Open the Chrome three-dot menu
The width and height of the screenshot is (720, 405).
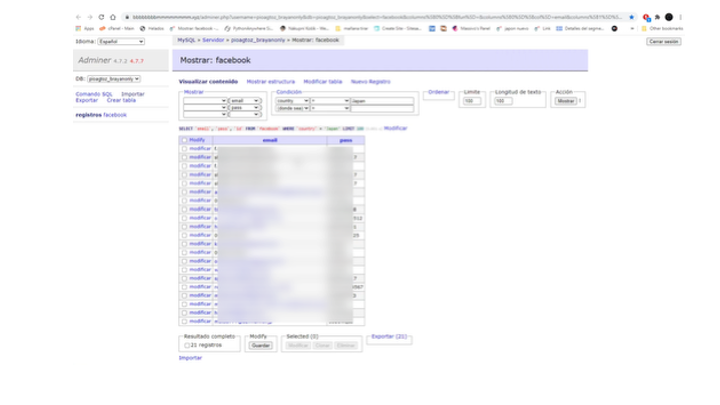click(x=681, y=17)
